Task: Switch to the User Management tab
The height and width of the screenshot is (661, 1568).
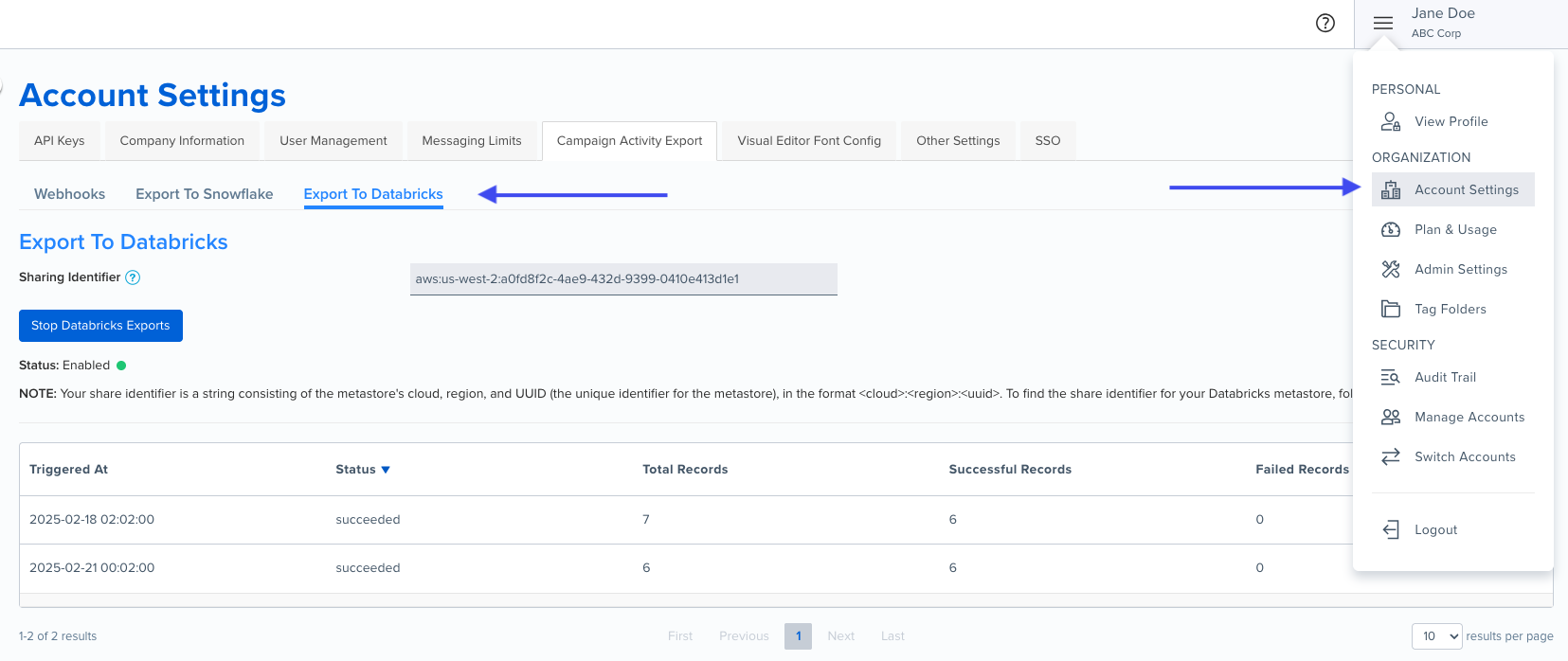Action: pyautogui.click(x=333, y=140)
